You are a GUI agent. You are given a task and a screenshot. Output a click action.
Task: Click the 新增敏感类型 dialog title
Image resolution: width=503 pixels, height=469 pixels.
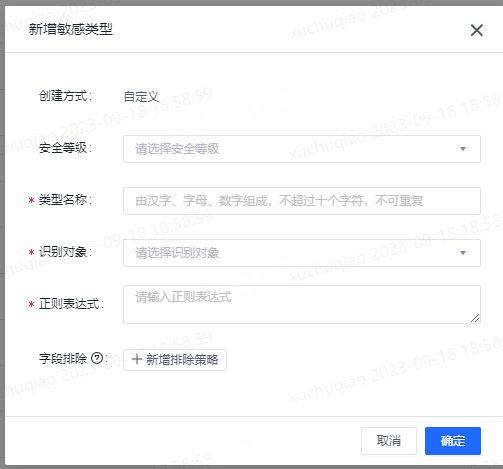pos(71,29)
